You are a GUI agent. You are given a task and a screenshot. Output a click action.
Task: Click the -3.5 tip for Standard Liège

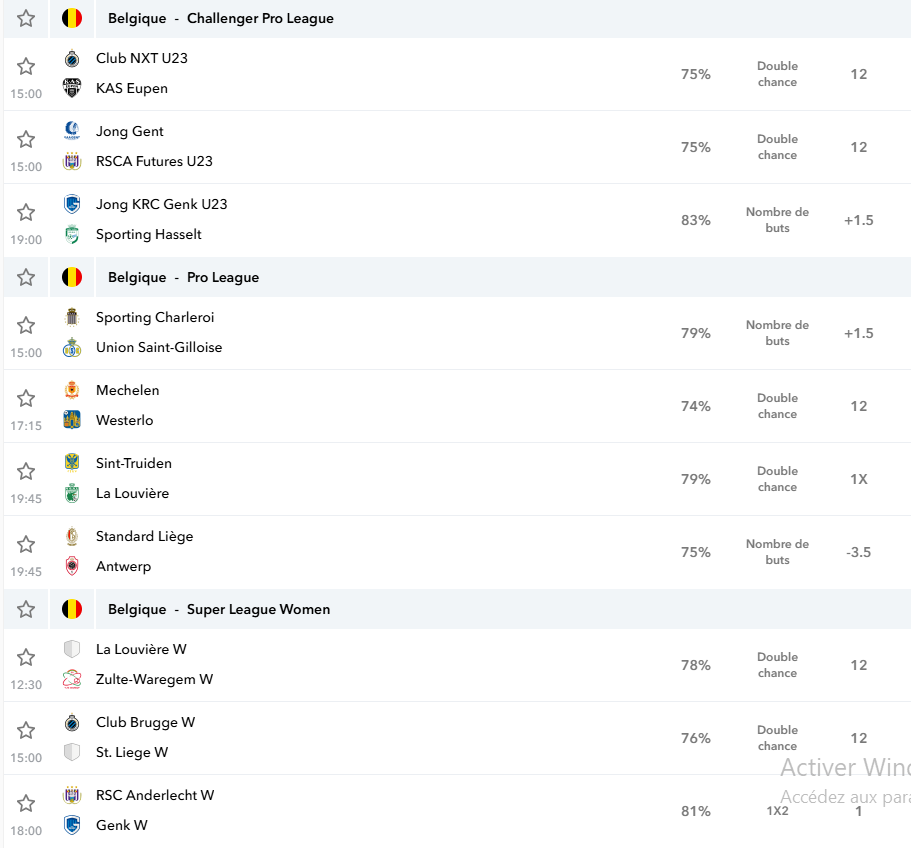point(859,552)
